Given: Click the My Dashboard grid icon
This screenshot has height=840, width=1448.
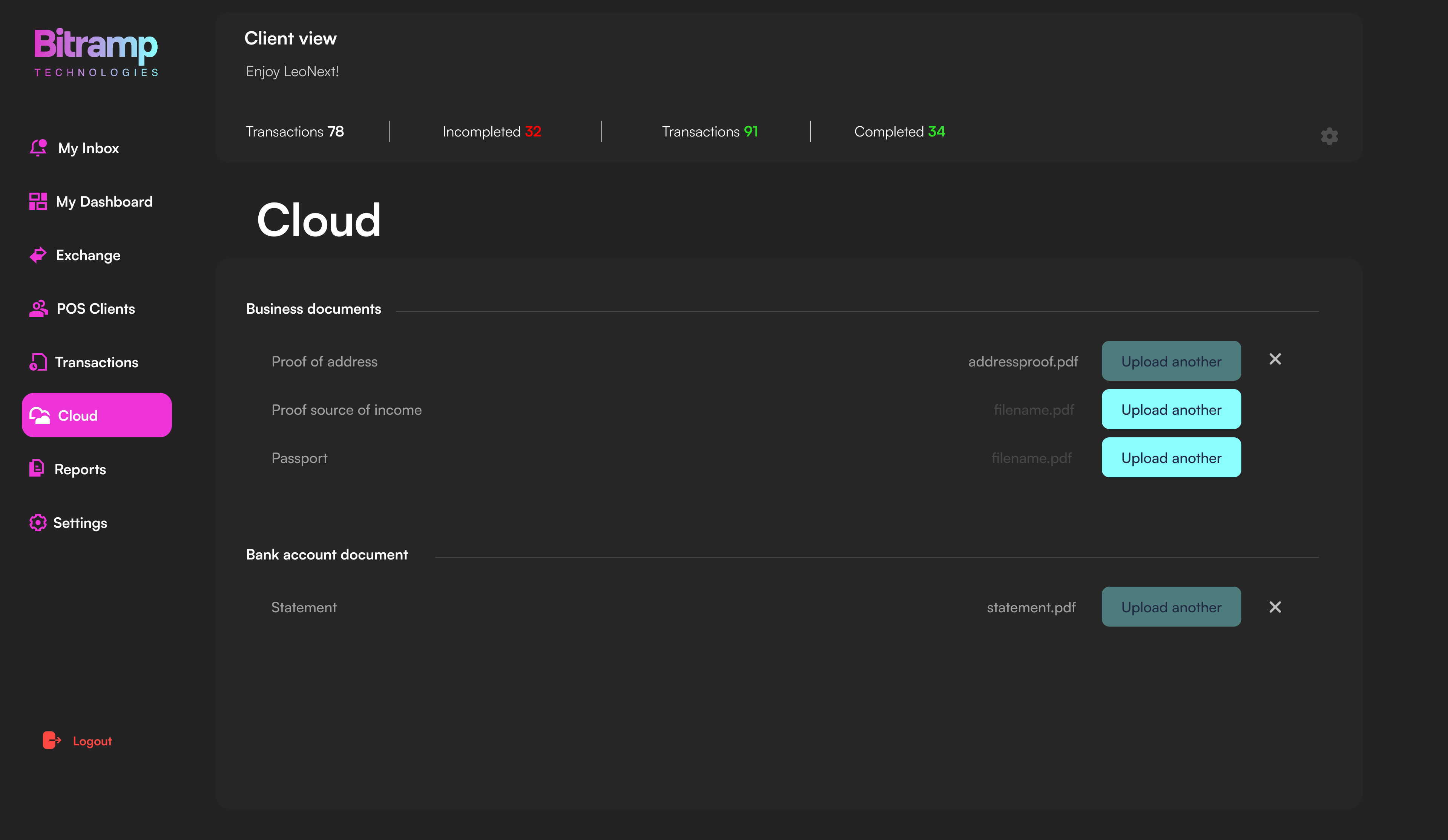Looking at the screenshot, I should click(38, 201).
